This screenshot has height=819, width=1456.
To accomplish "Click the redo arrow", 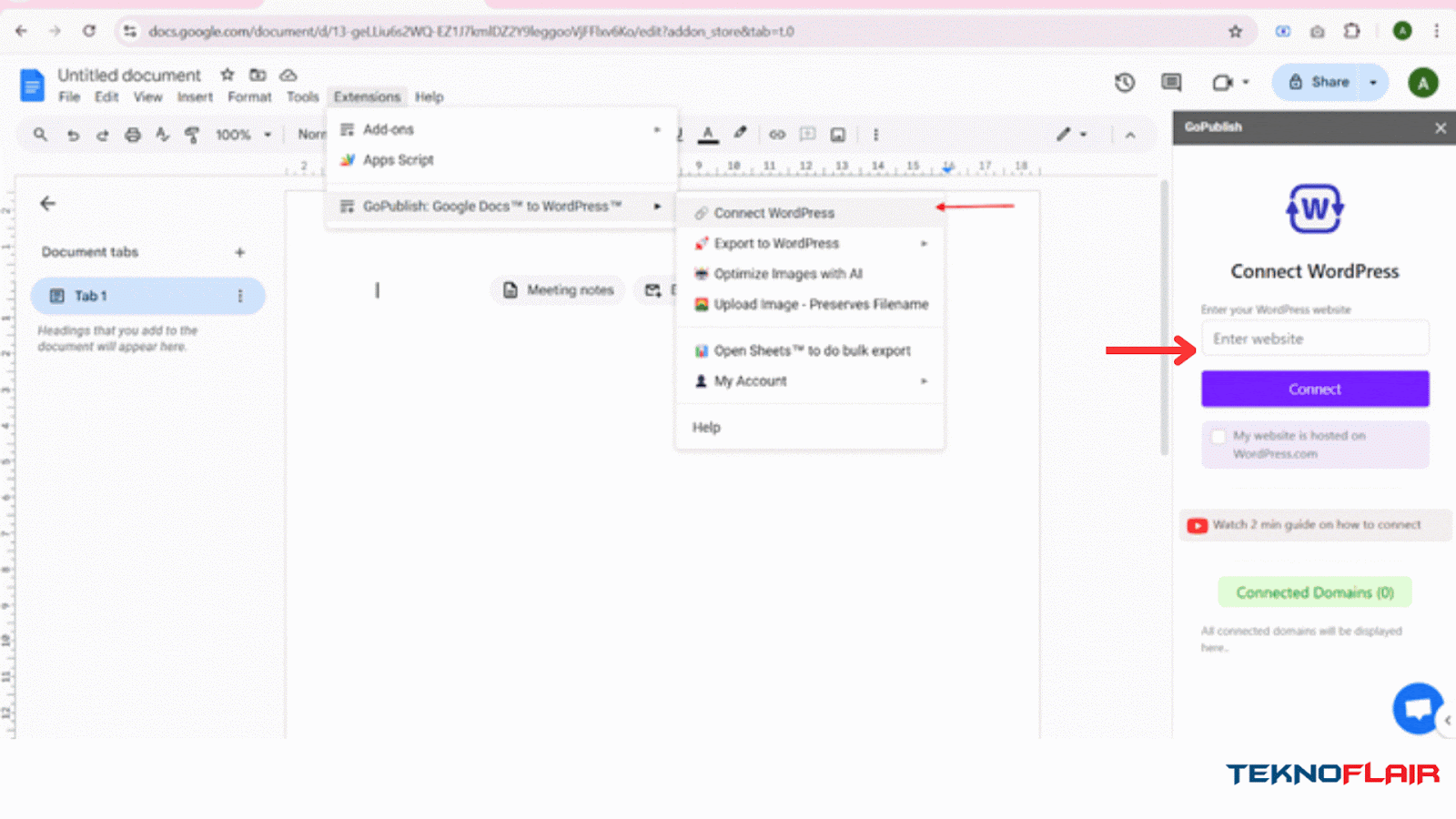I will click(102, 135).
